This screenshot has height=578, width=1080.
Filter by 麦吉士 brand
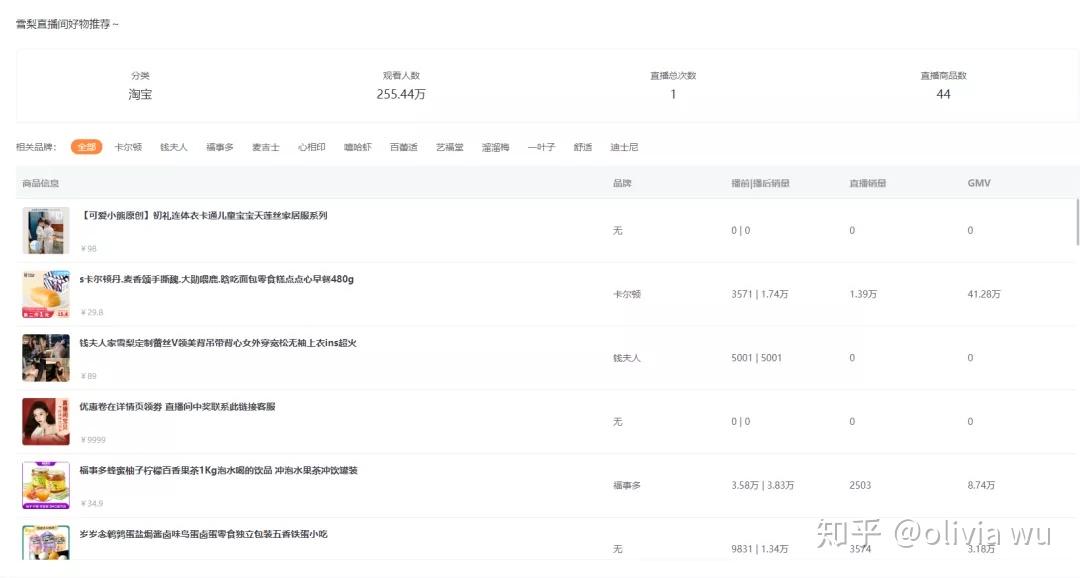click(265, 146)
